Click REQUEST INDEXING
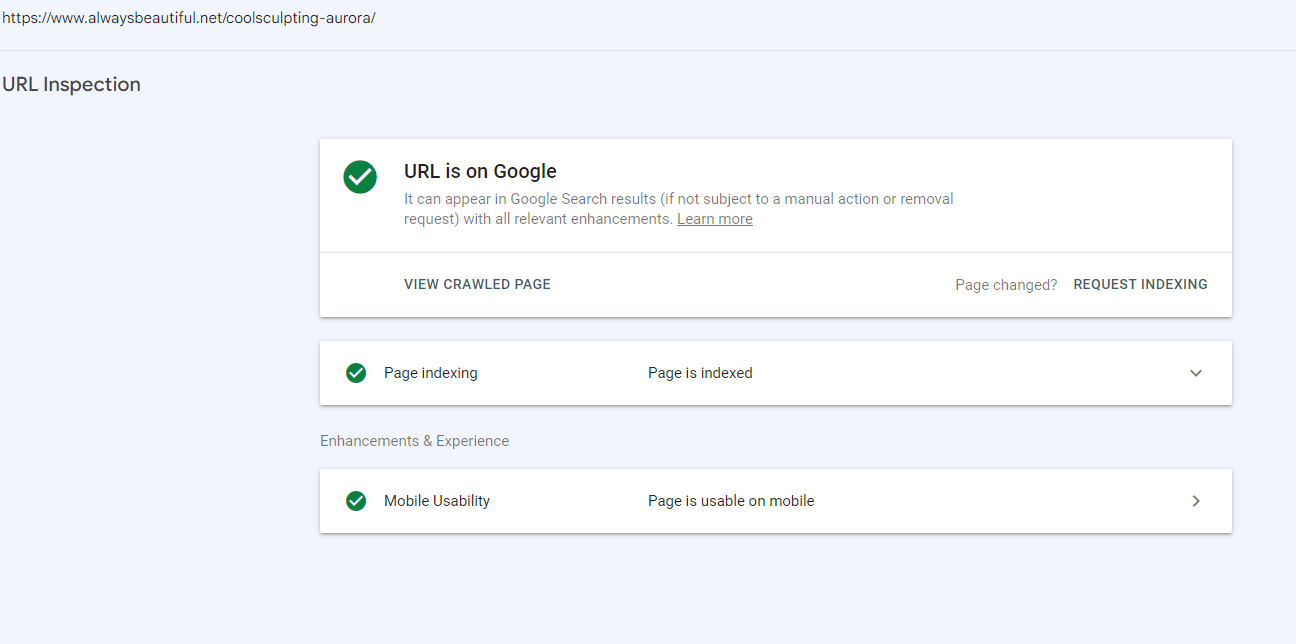 pyautogui.click(x=1140, y=284)
